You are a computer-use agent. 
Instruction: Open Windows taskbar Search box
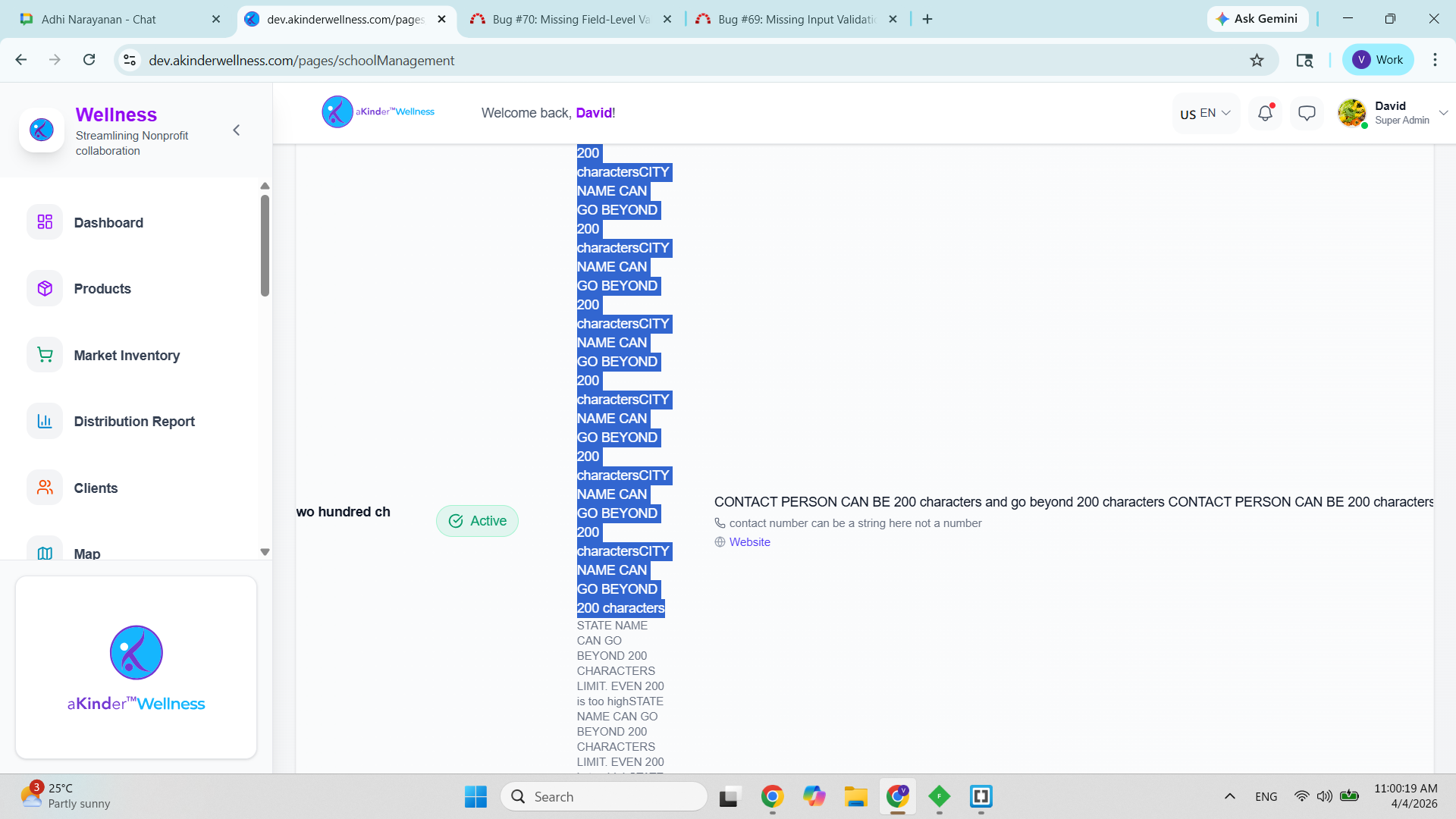(604, 796)
